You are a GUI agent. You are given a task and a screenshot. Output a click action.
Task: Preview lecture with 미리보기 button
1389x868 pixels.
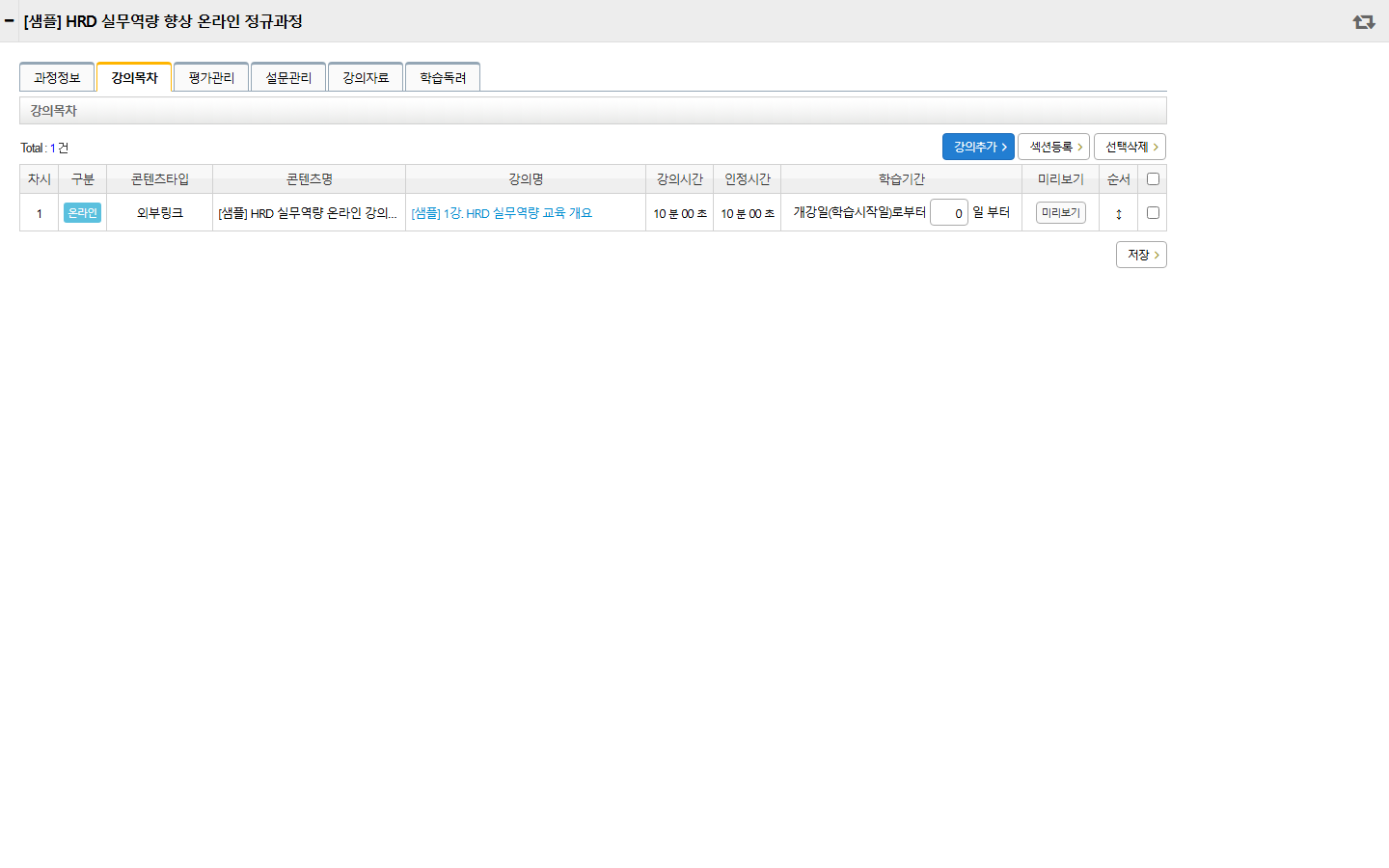(1061, 212)
